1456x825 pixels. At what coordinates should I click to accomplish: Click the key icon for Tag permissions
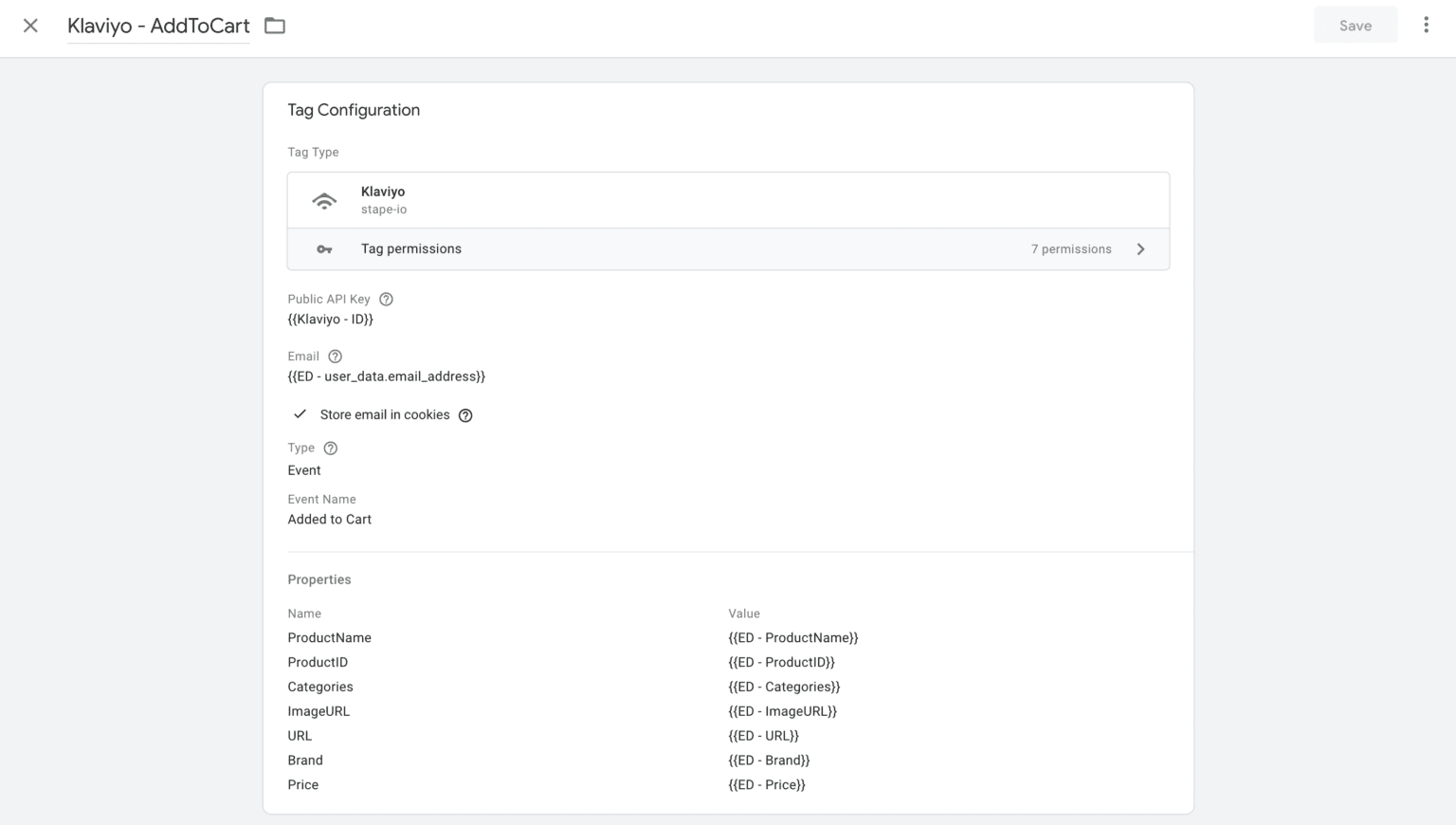[x=324, y=249]
